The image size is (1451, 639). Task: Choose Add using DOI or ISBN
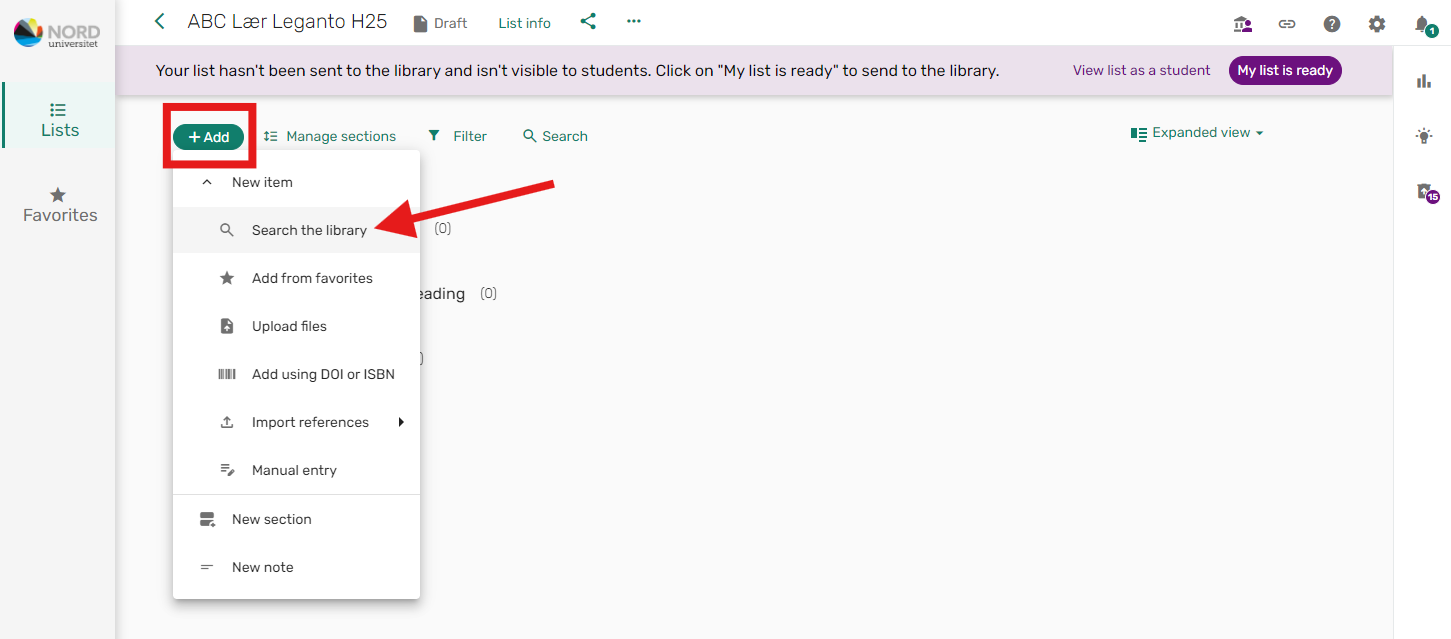(296, 374)
